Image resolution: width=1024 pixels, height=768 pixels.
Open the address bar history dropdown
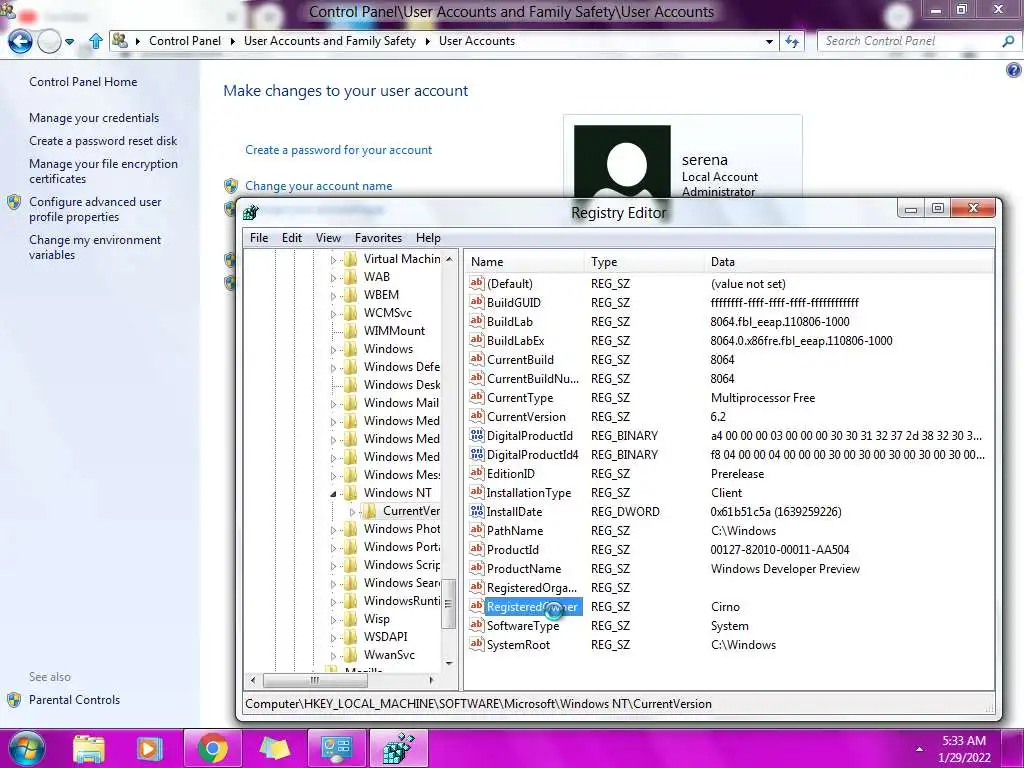coord(769,41)
